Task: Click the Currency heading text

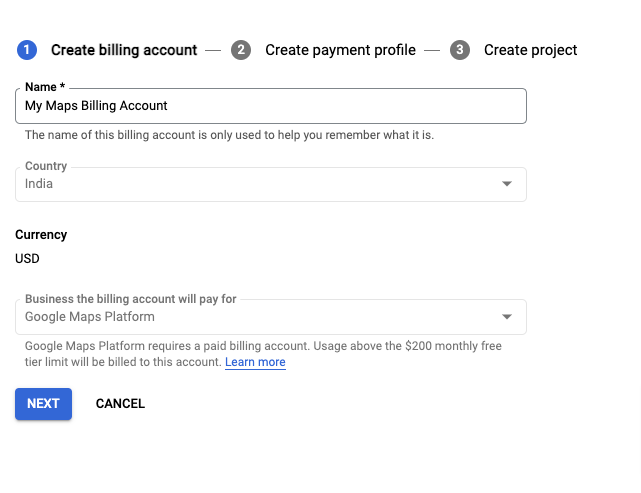Action: [x=41, y=235]
